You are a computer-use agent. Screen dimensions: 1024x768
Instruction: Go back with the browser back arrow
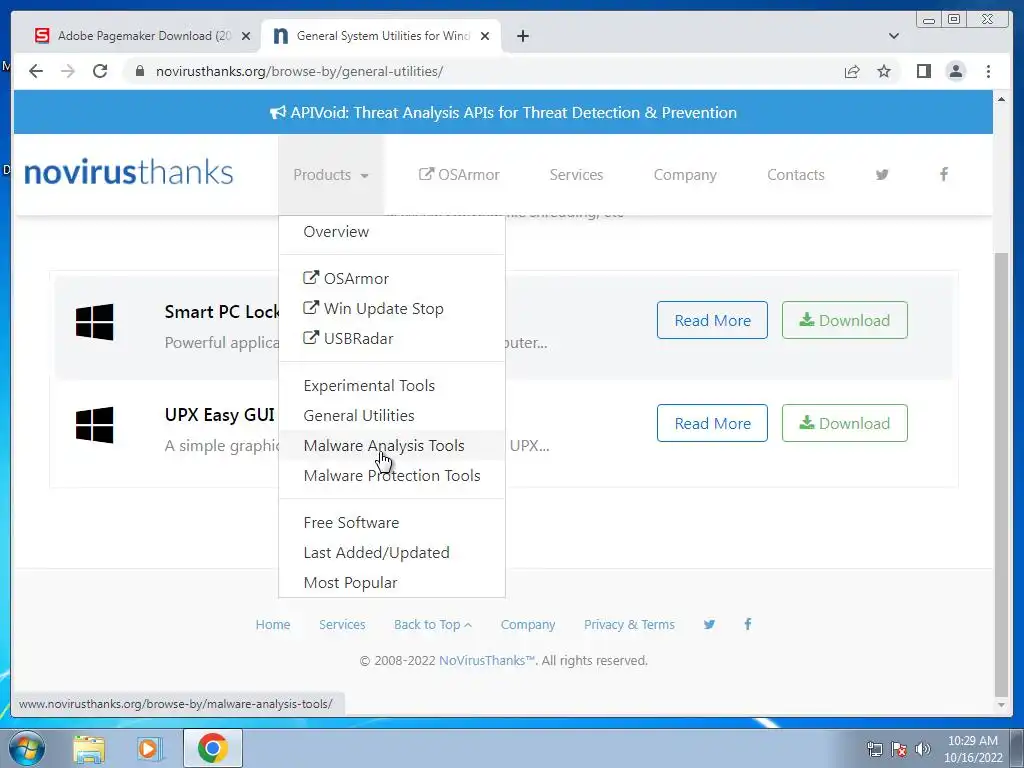pyautogui.click(x=36, y=71)
